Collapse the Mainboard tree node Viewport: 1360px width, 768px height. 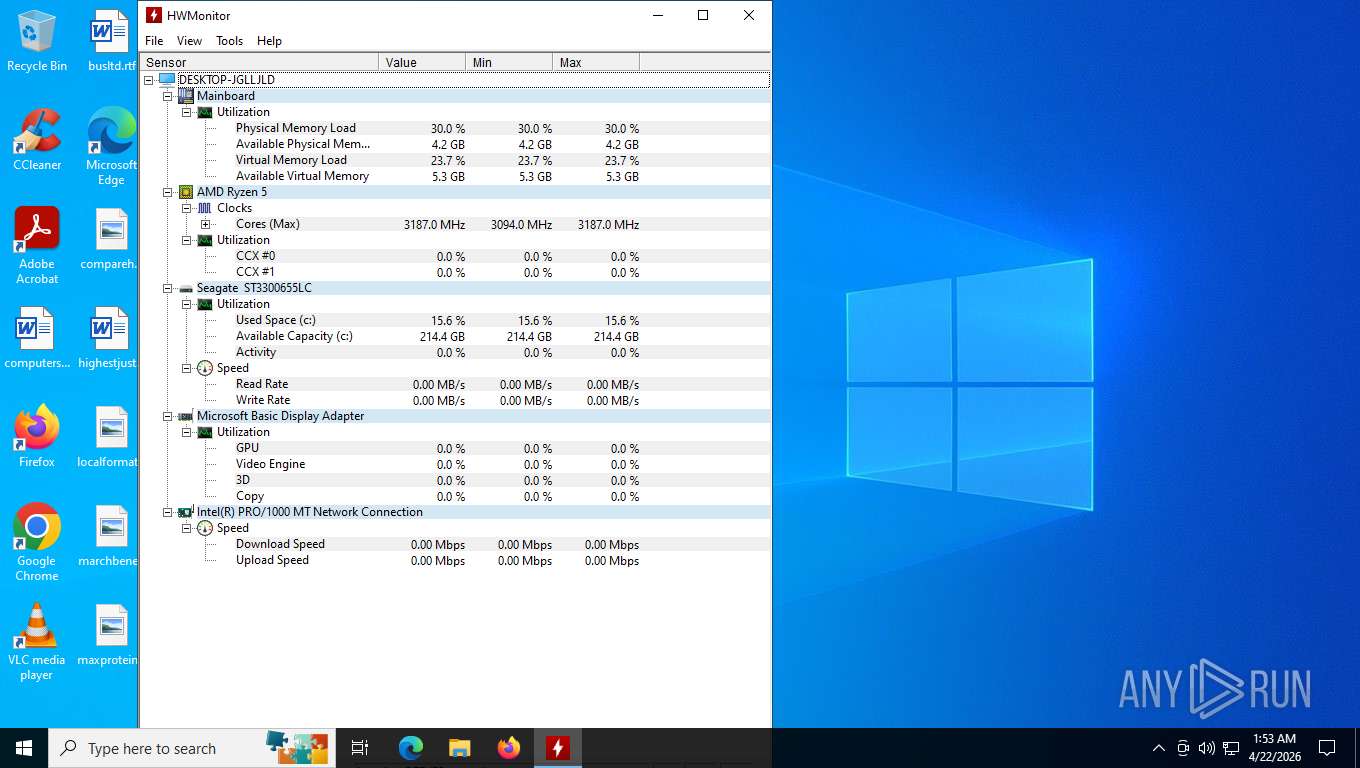coord(168,96)
